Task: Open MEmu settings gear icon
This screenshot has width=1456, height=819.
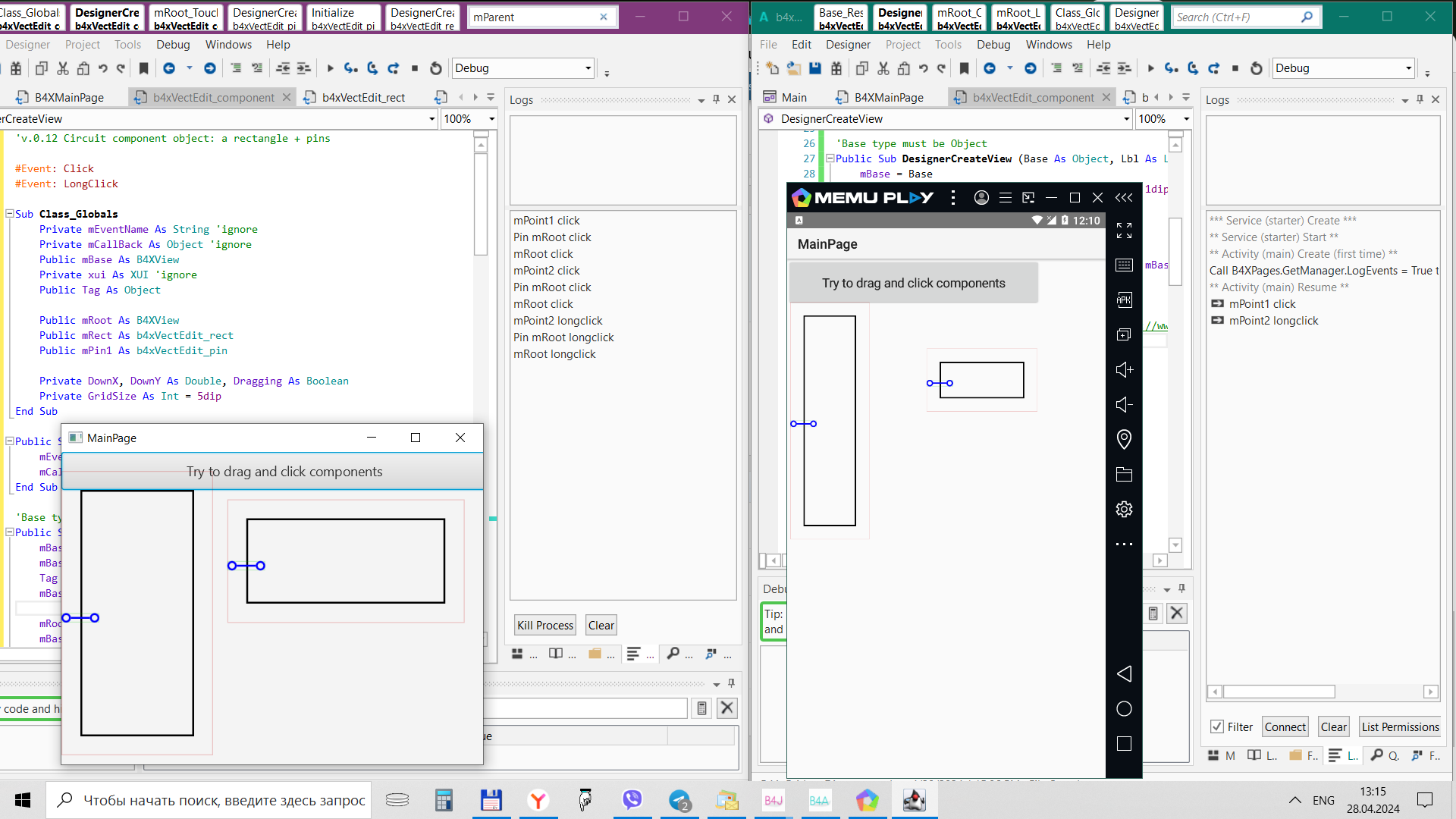Action: point(1124,510)
